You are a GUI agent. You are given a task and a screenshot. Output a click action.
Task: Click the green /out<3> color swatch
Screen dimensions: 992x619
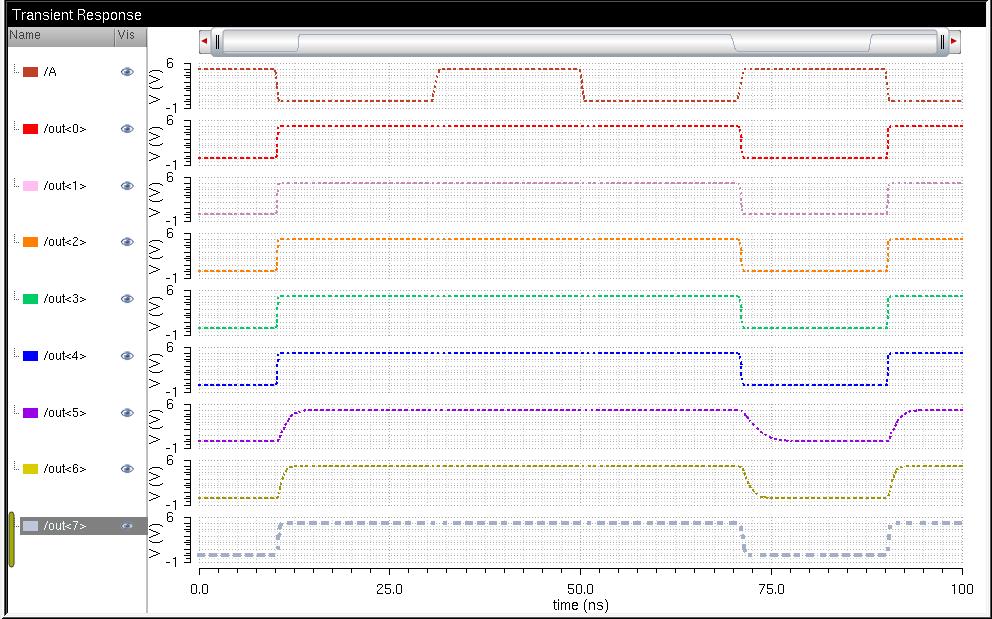point(30,299)
